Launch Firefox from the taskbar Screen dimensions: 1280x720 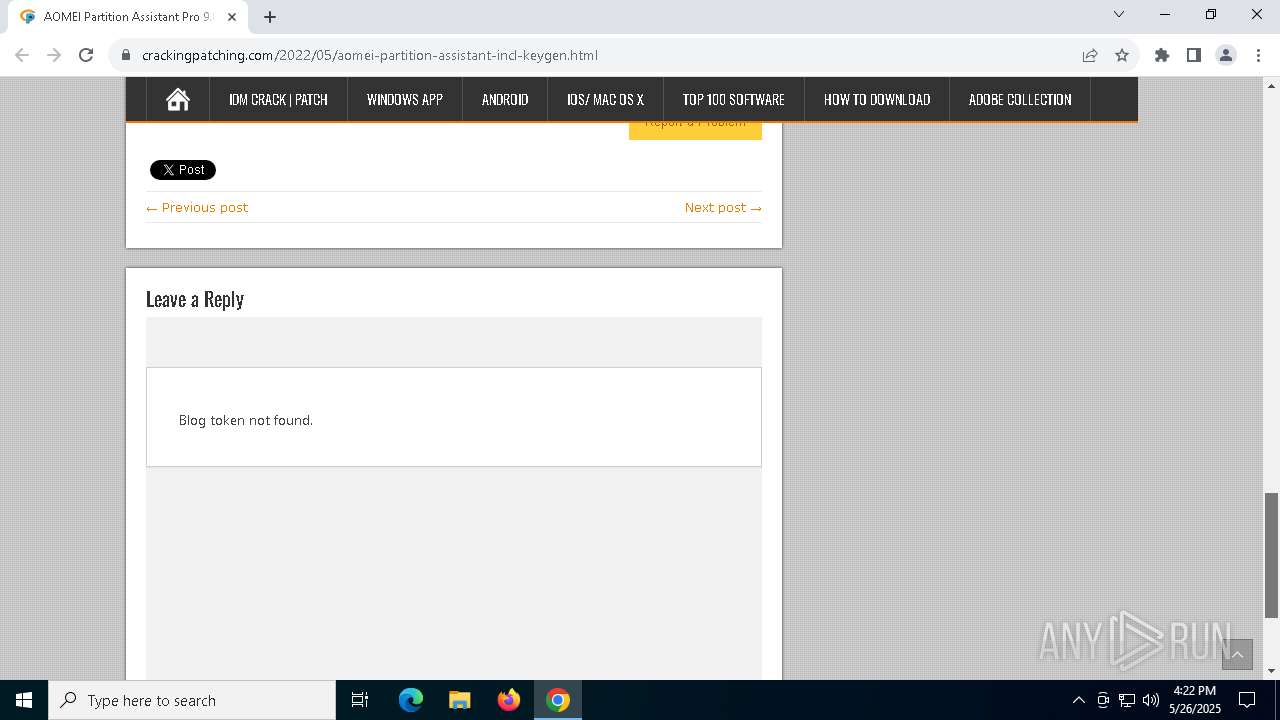pos(509,700)
